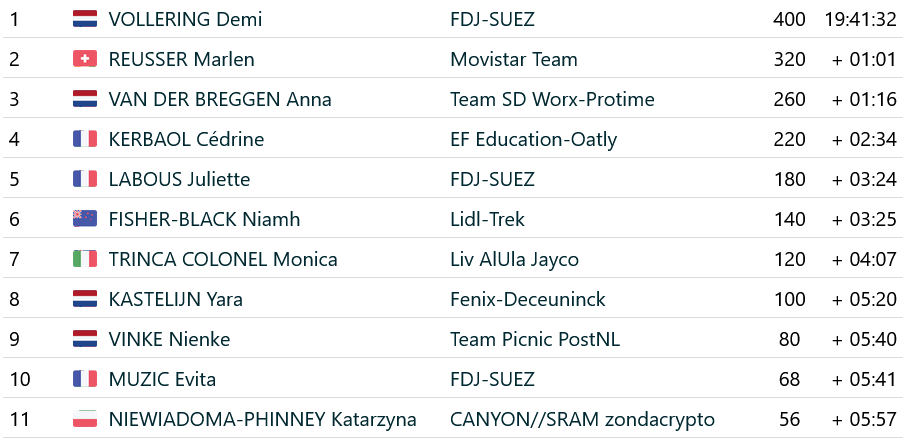Click the French flag beside KERBAOL Cédrine
Image resolution: width=913 pixels, height=441 pixels.
pyautogui.click(x=85, y=139)
